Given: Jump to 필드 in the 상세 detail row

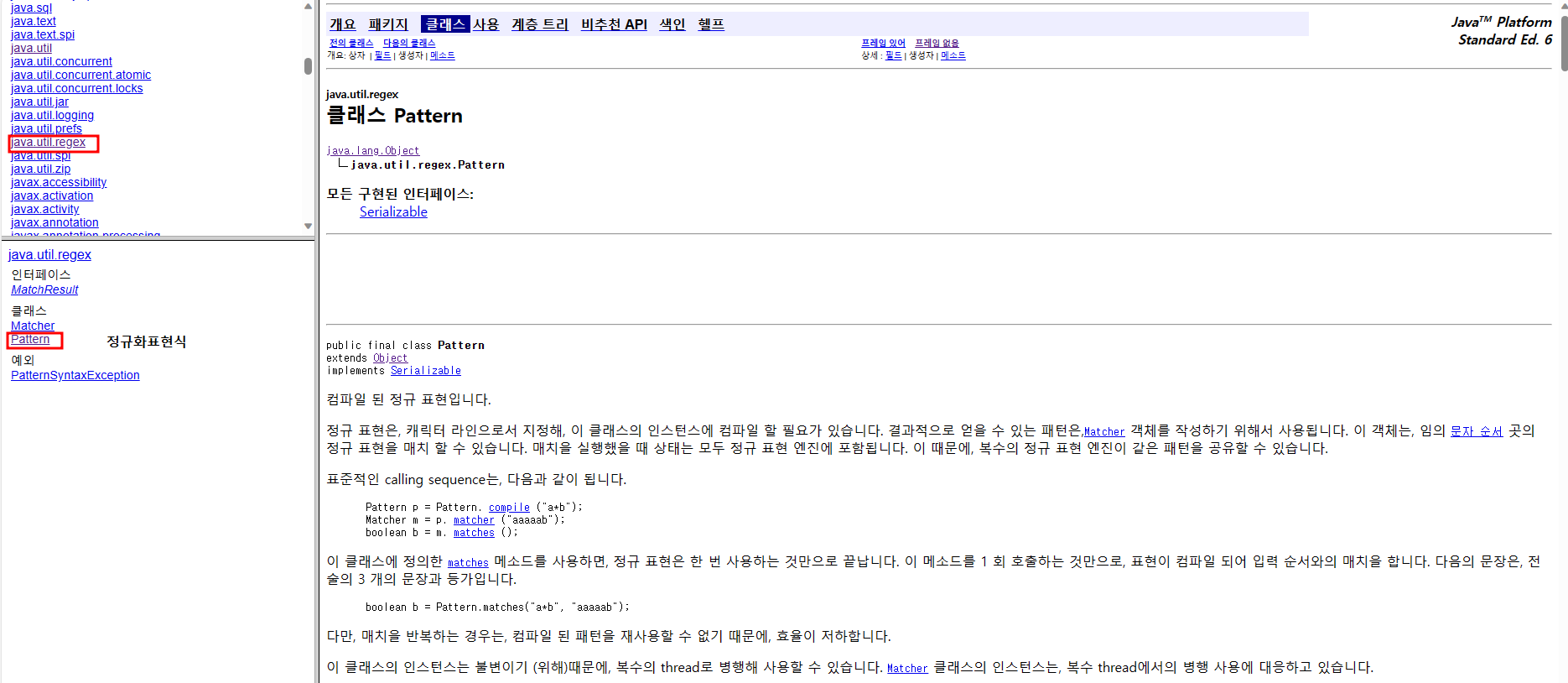Looking at the screenshot, I should pyautogui.click(x=894, y=55).
